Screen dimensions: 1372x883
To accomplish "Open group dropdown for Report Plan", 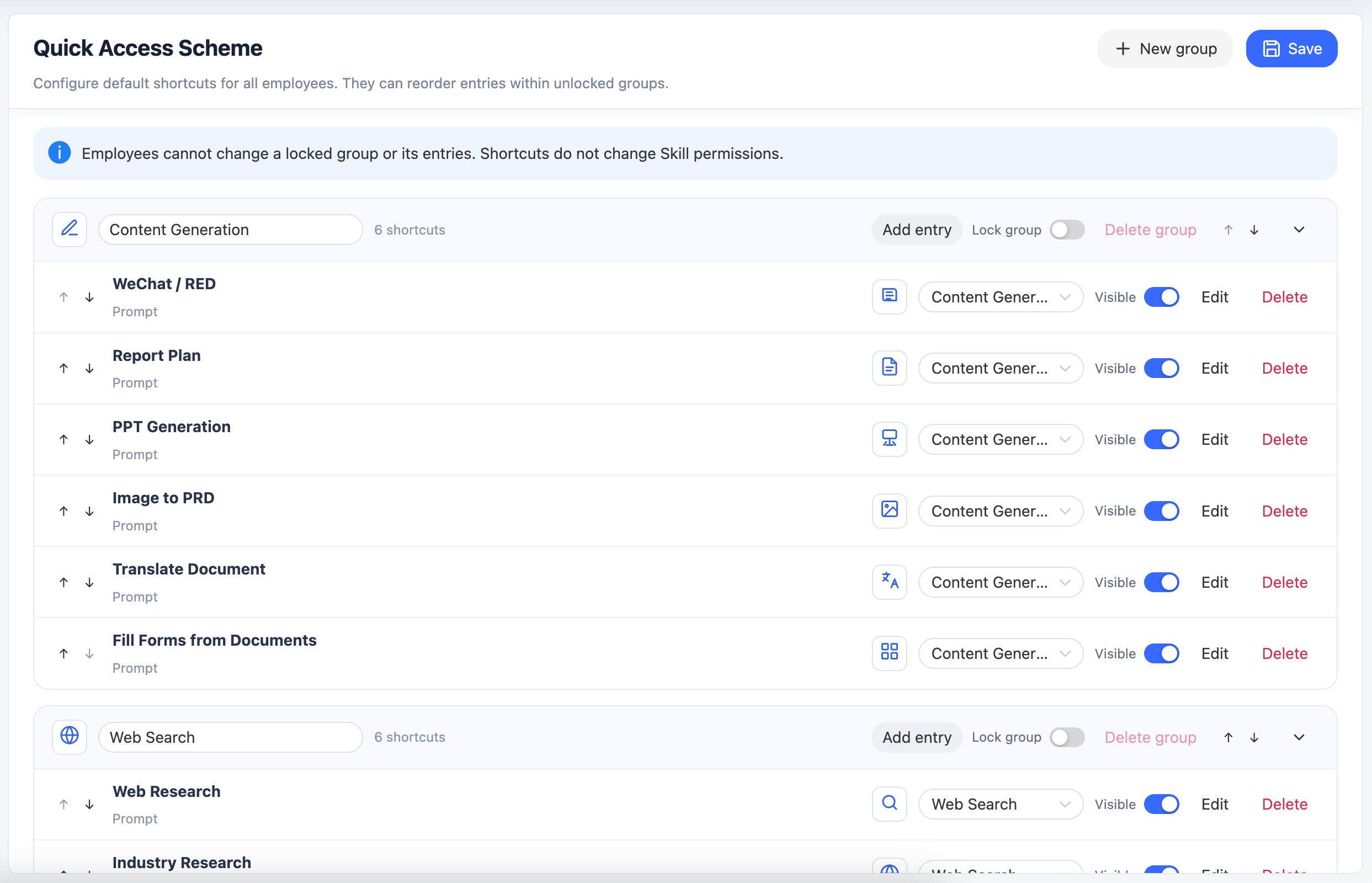I will [x=1001, y=368].
